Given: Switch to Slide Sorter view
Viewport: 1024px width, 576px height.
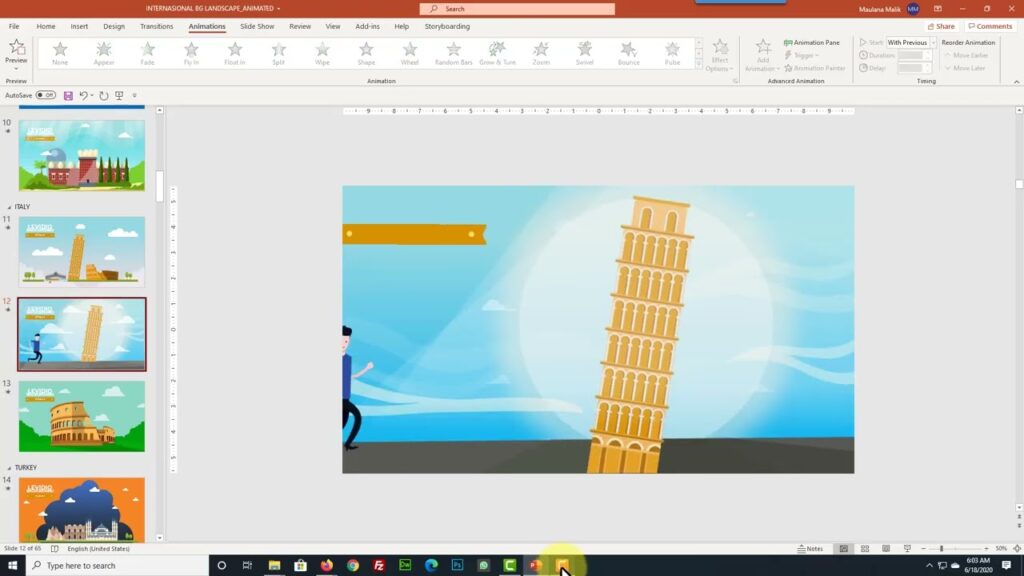Looking at the screenshot, I should [x=865, y=549].
